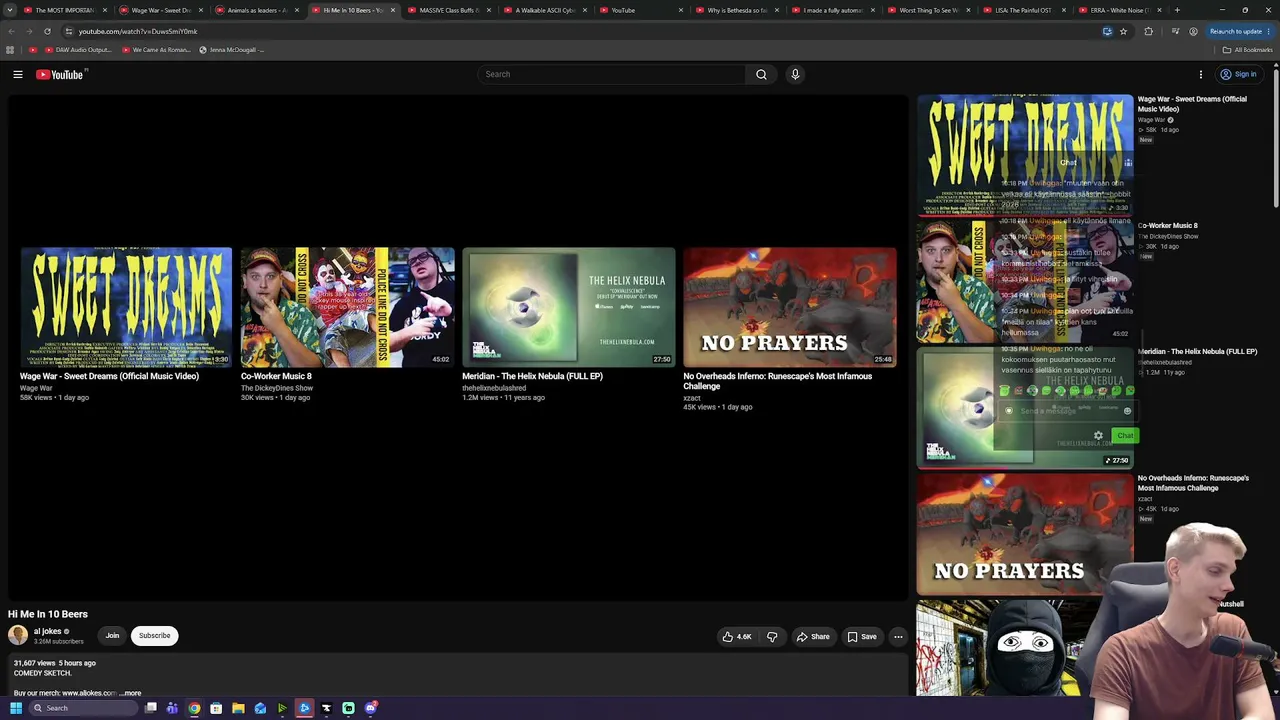Open the Chrome profile icon
1280x720 pixels.
click(x=1193, y=31)
